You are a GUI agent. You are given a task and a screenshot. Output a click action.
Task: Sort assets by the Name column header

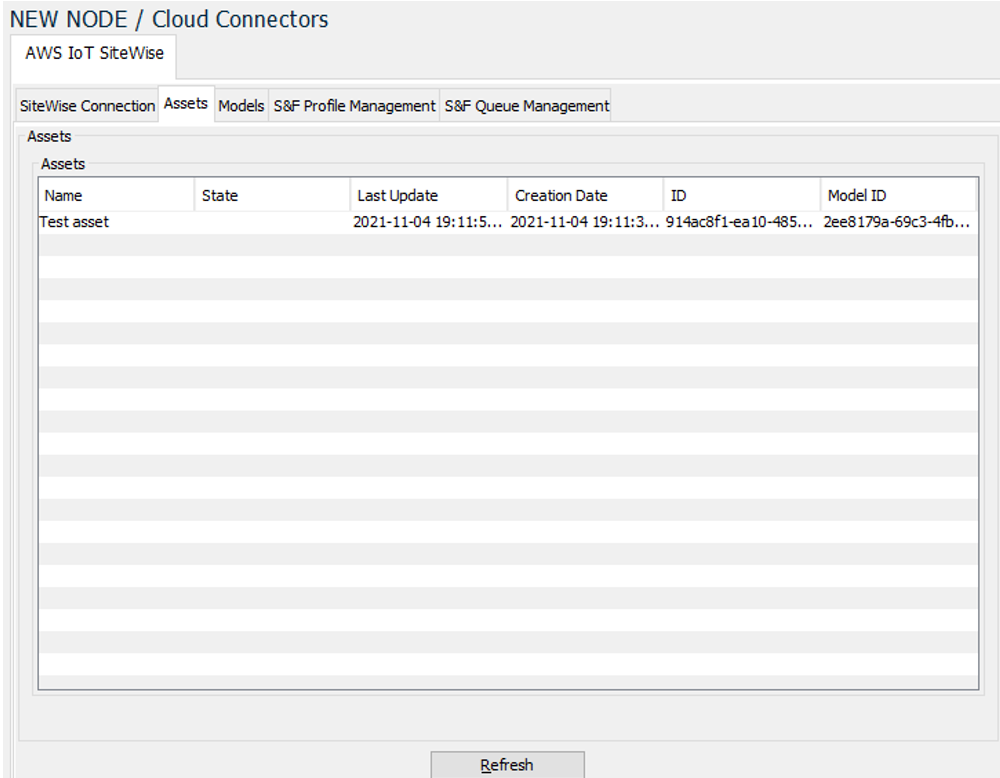click(116, 196)
